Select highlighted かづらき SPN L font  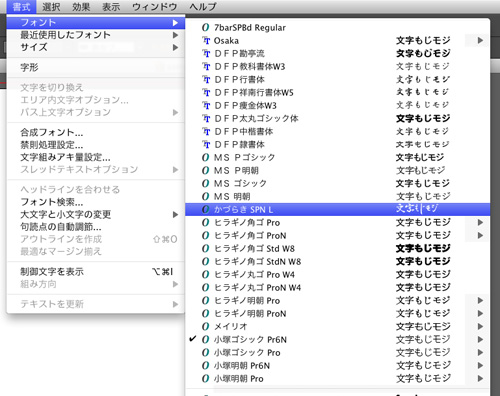[337, 209]
